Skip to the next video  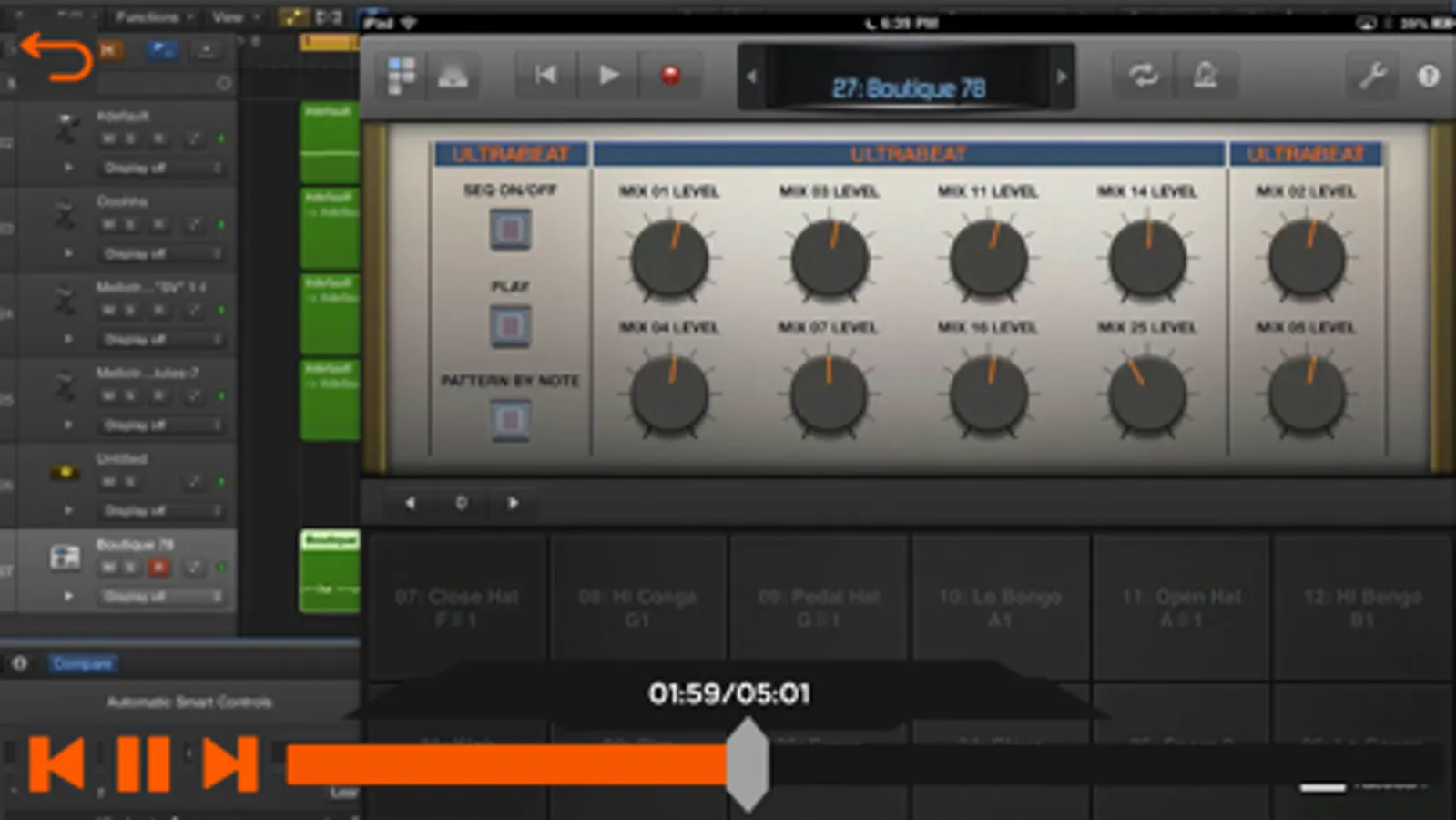(x=230, y=764)
